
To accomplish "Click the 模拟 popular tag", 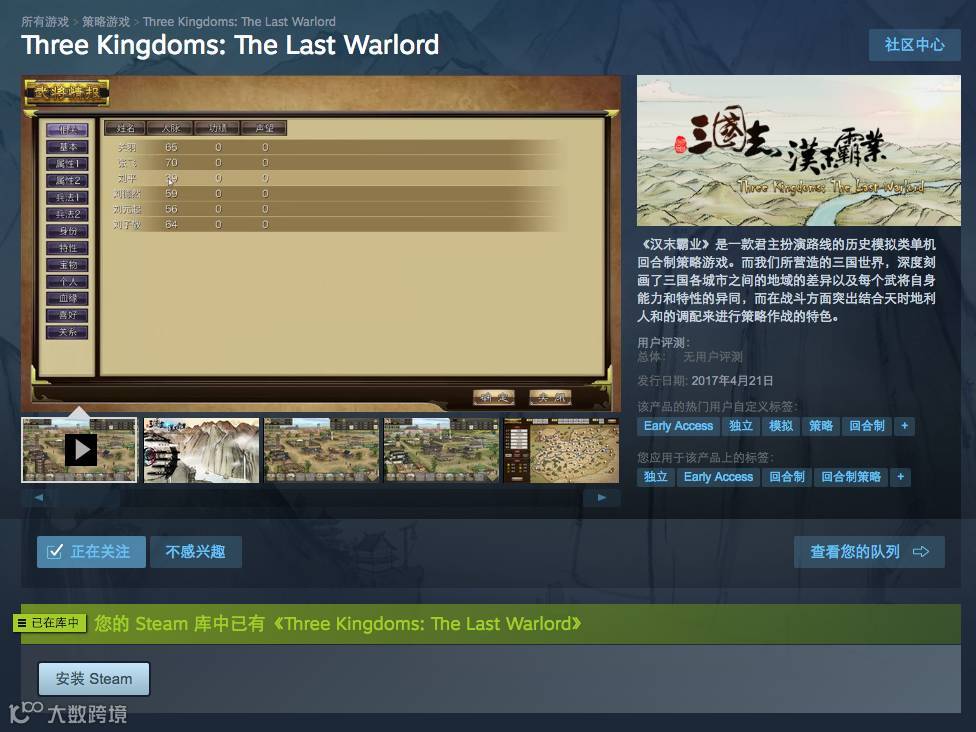I will point(781,426).
